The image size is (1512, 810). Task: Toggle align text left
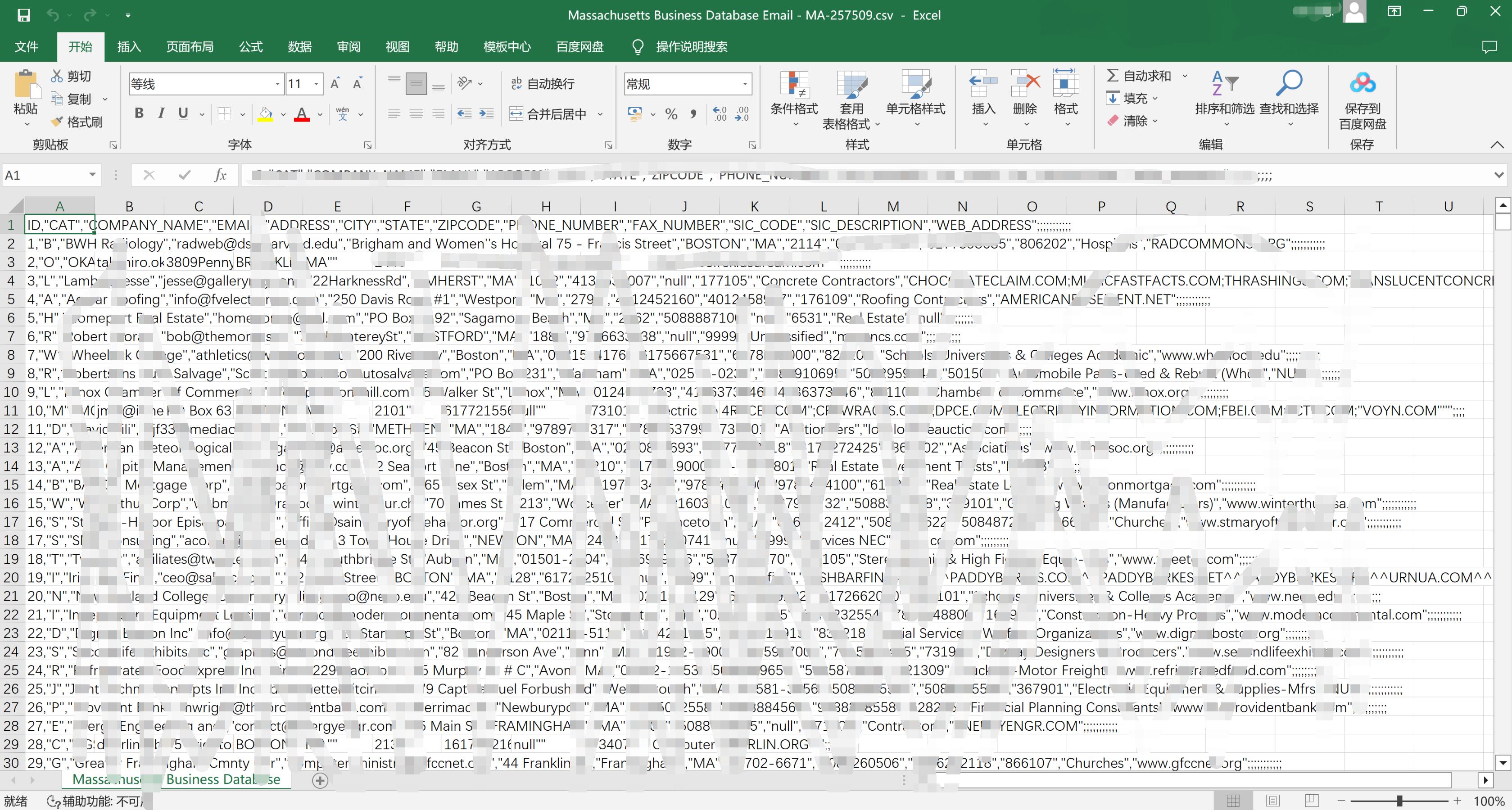[x=394, y=114]
